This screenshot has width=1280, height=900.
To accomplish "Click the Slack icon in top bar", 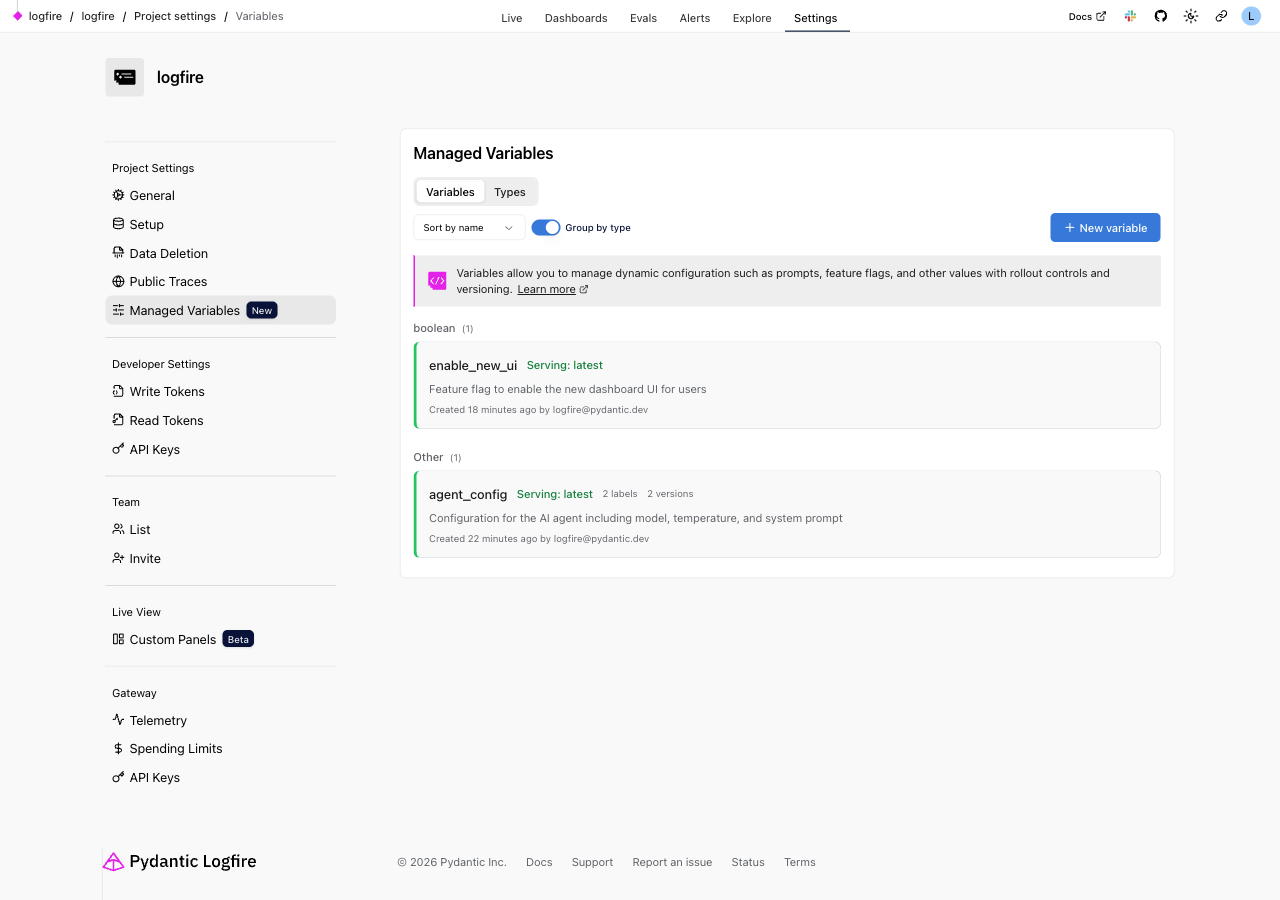I will pyautogui.click(x=1130, y=16).
